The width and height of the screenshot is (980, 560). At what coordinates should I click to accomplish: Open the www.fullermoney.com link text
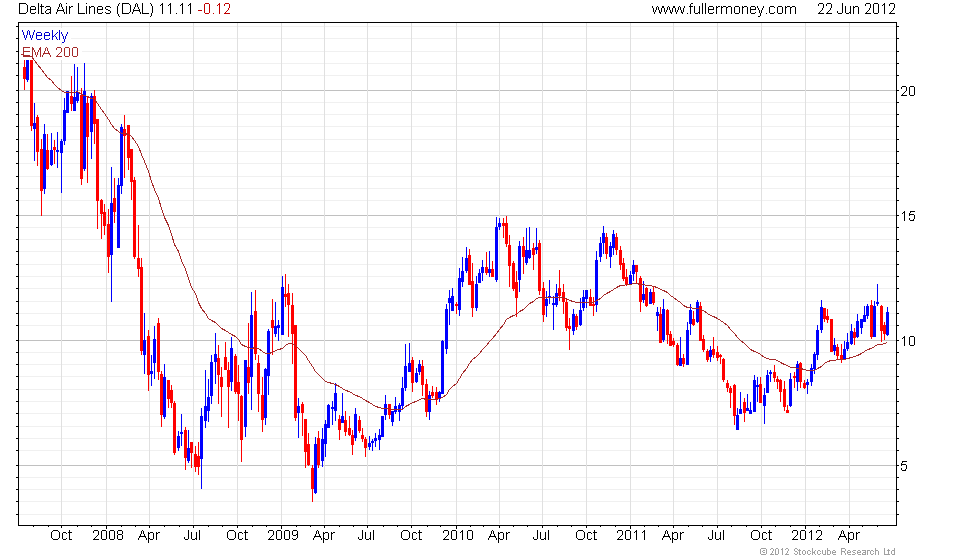(x=724, y=9)
